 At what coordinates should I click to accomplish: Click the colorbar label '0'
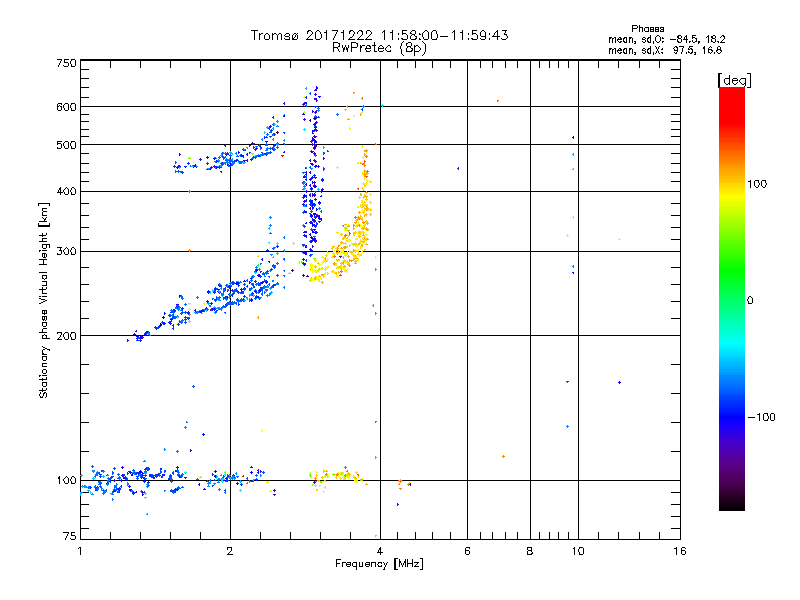pyautogui.click(x=749, y=301)
